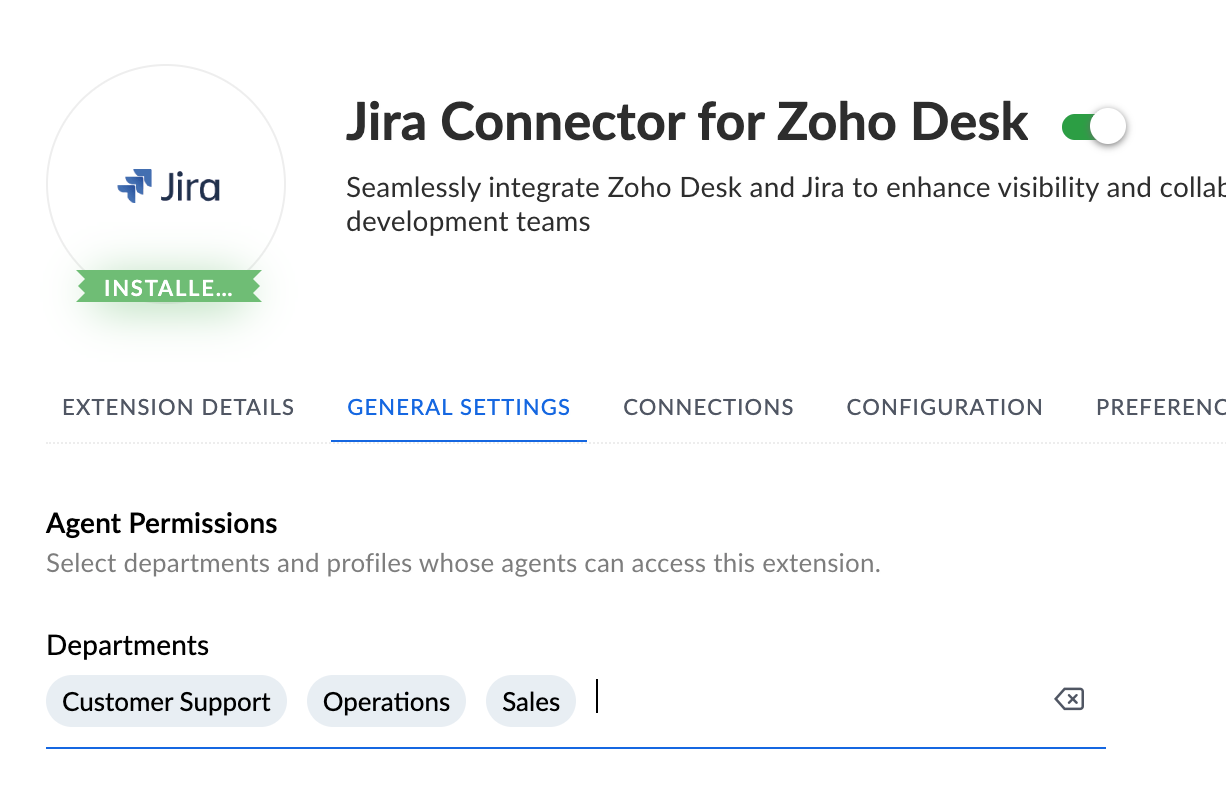Viewport: 1226px width, 788px height.
Task: Click the Jira logo icon
Action: [x=135, y=187]
